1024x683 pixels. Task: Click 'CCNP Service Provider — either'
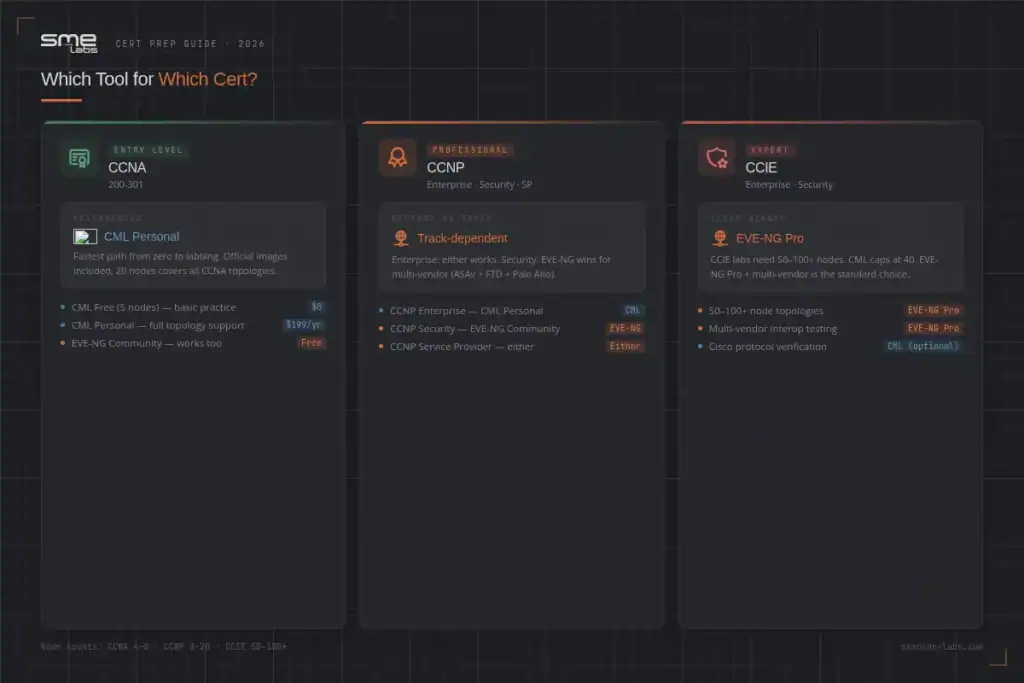click(462, 347)
